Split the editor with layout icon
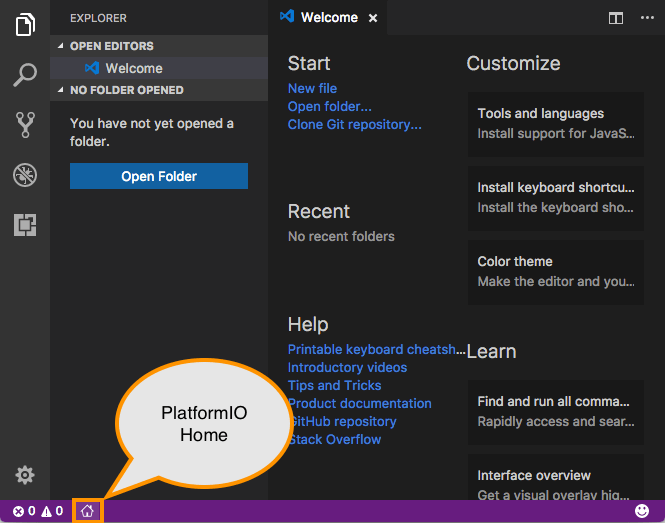The width and height of the screenshot is (665, 523). (x=616, y=18)
